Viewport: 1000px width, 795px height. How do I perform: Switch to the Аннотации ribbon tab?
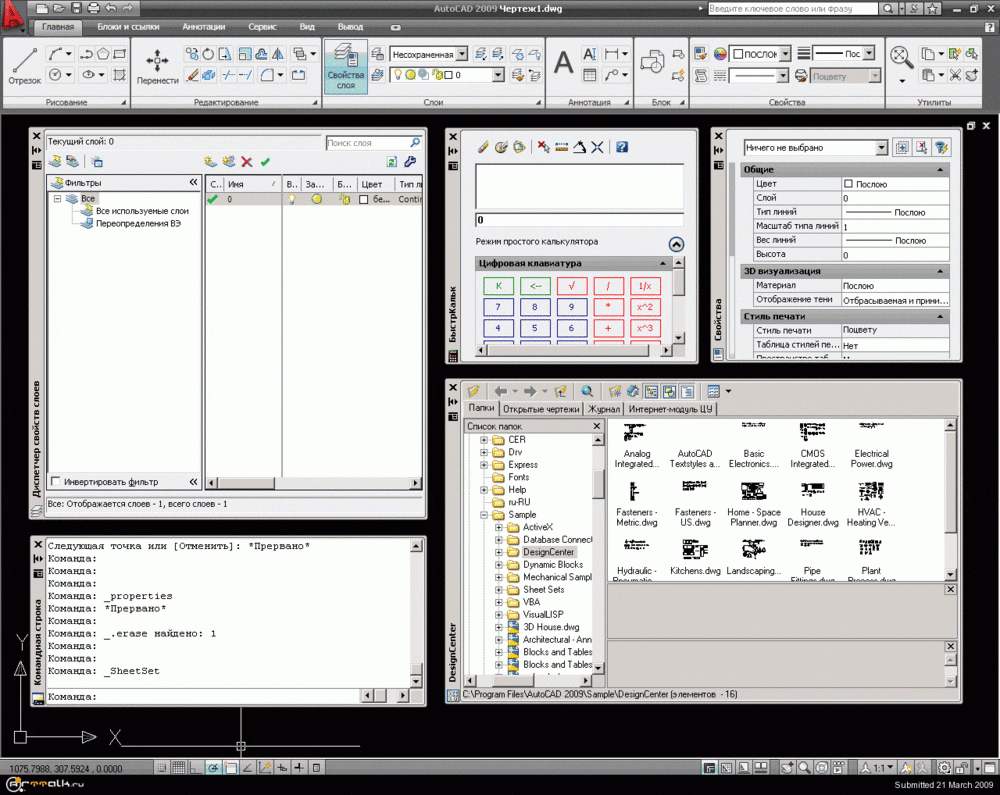[204, 27]
